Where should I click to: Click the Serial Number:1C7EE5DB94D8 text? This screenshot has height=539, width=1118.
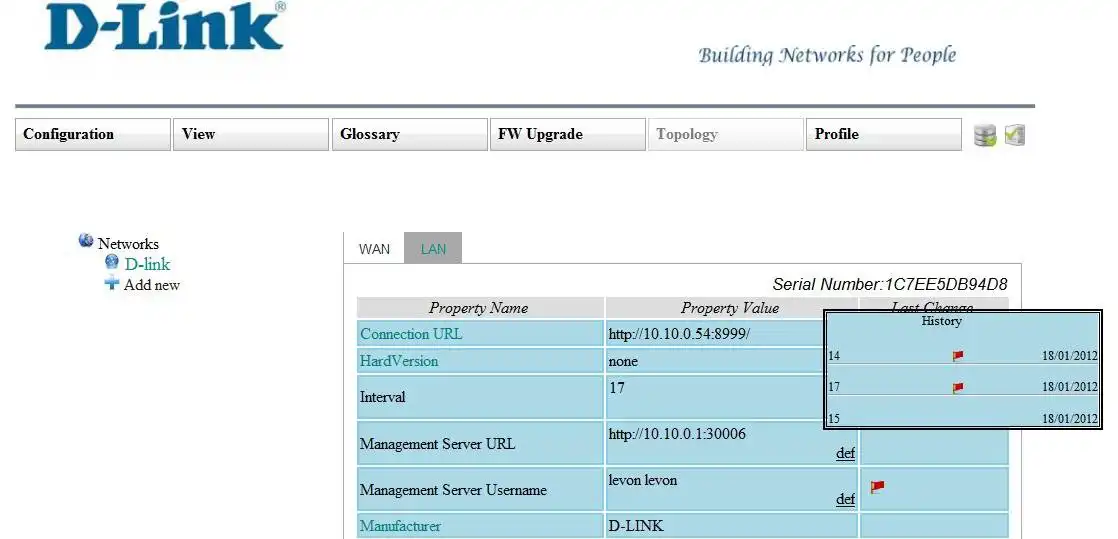pos(890,284)
